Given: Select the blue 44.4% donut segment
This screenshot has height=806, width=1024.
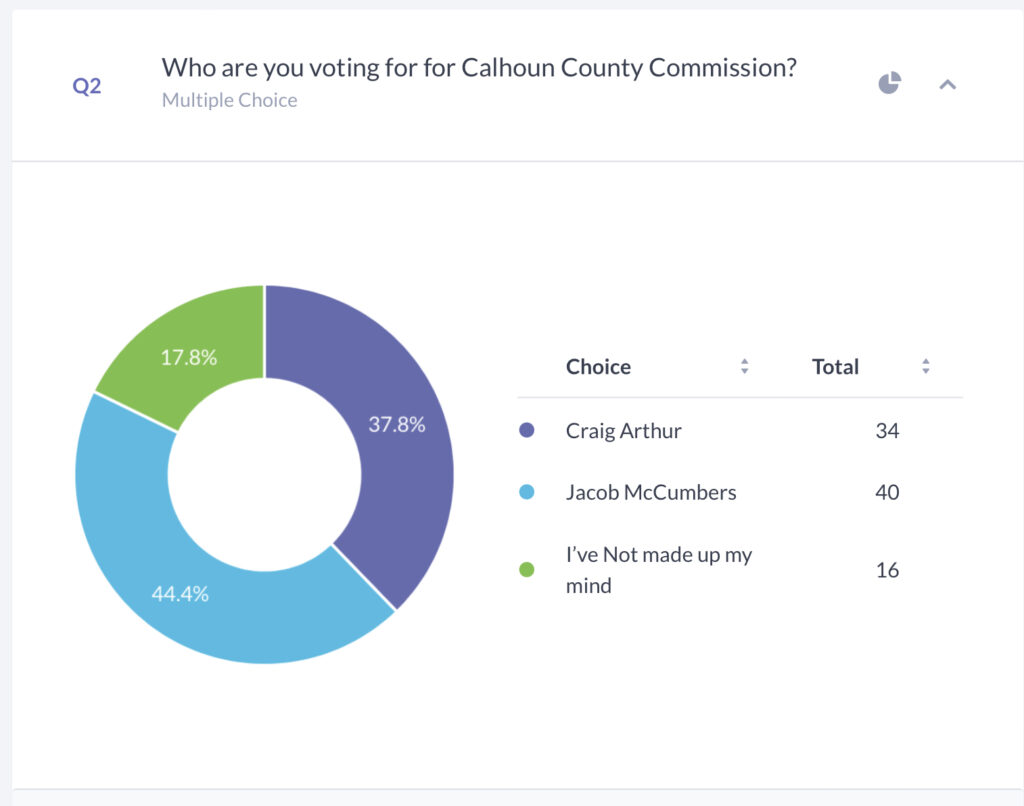Looking at the screenshot, I should (x=180, y=594).
